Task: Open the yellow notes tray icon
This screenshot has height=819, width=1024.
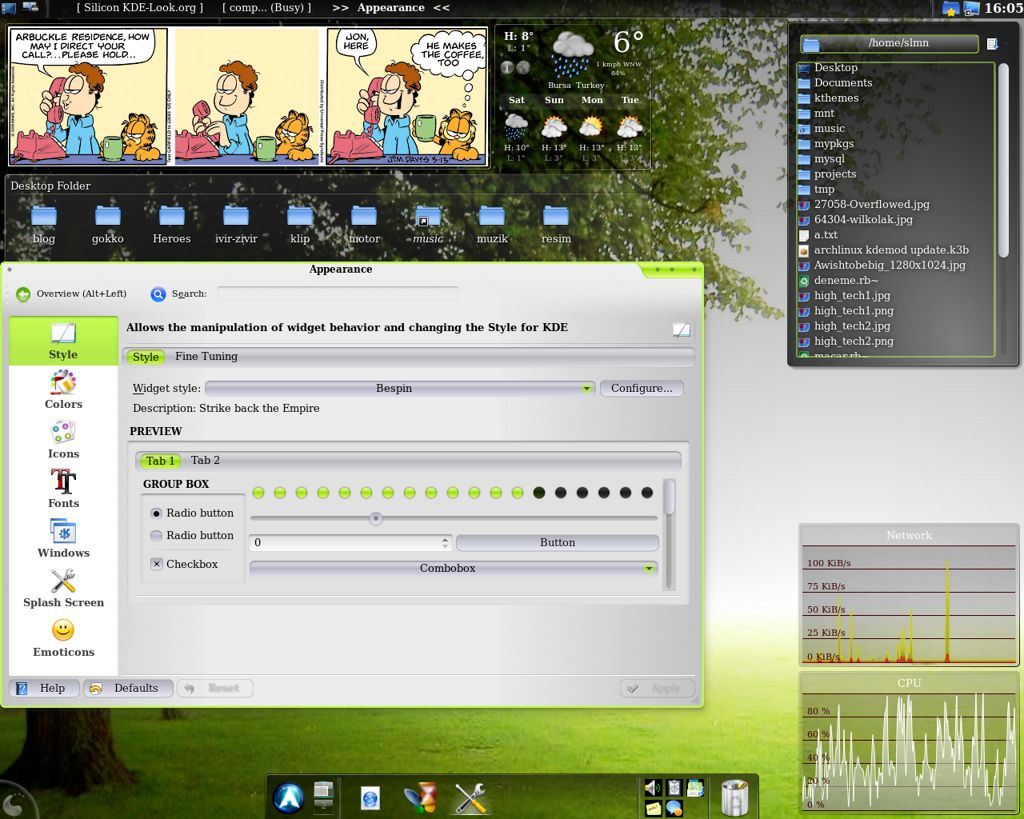Action: click(x=652, y=809)
